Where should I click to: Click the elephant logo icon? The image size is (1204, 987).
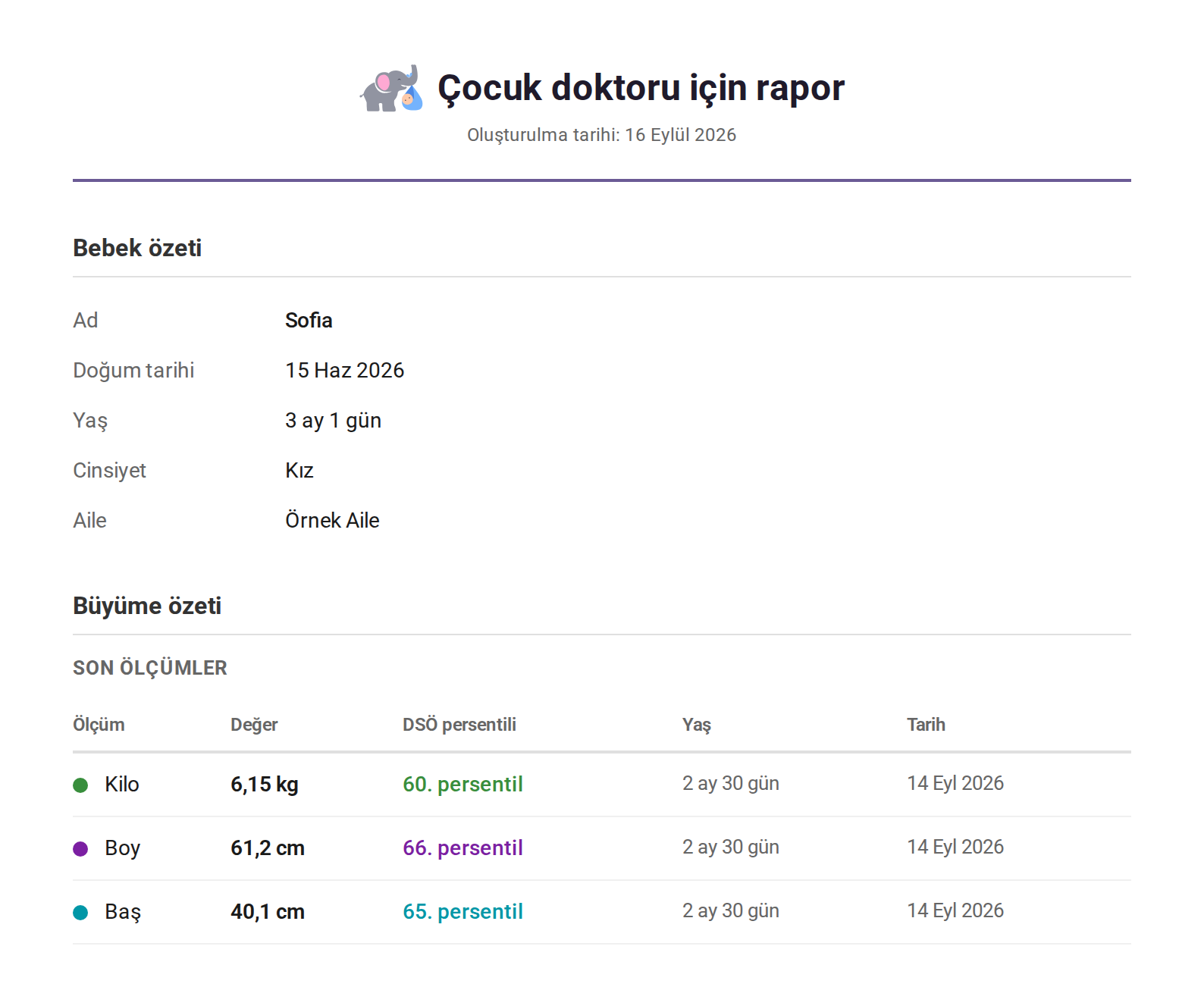[391, 88]
